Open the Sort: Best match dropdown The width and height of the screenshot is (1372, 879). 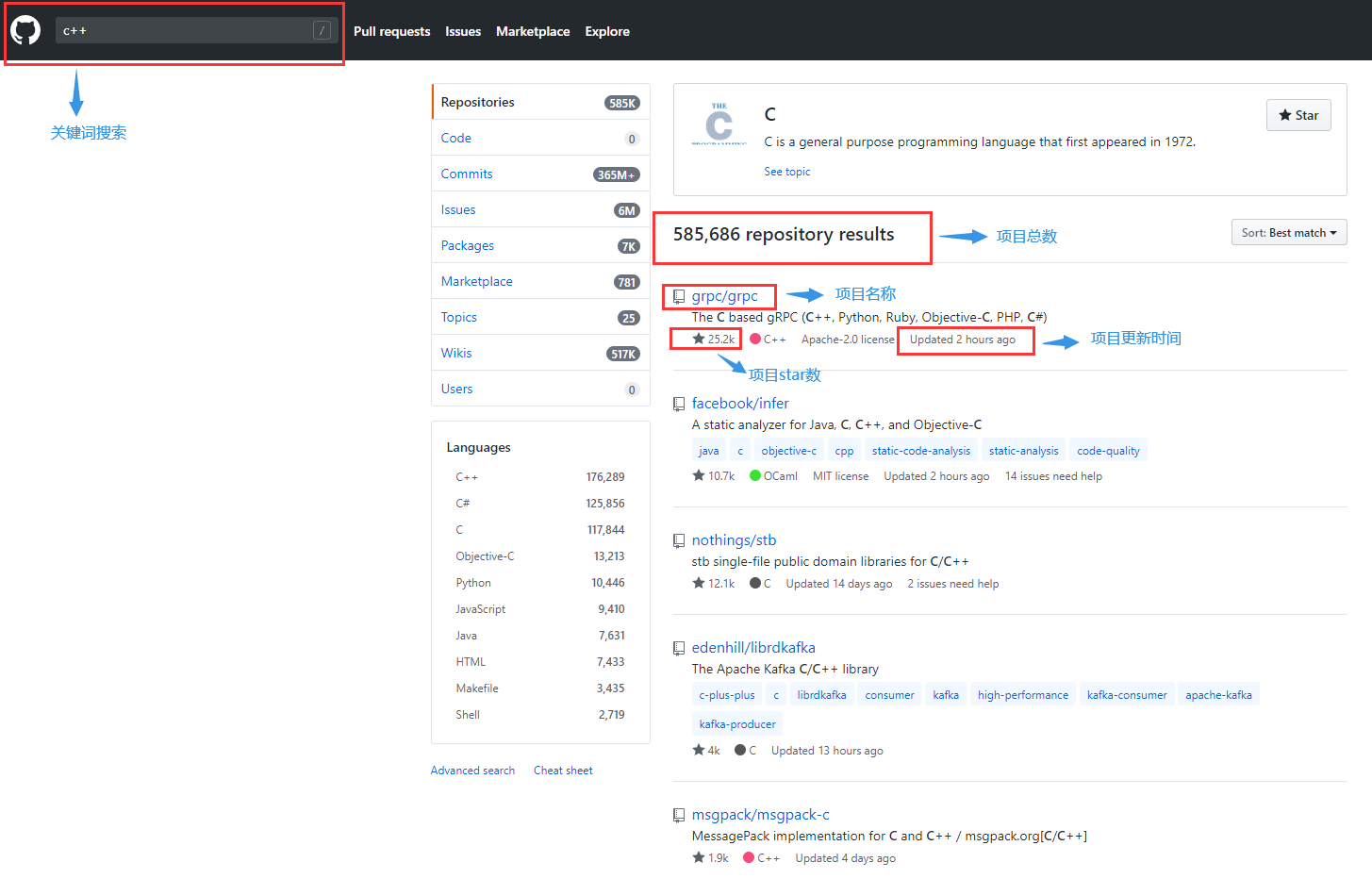1289,233
